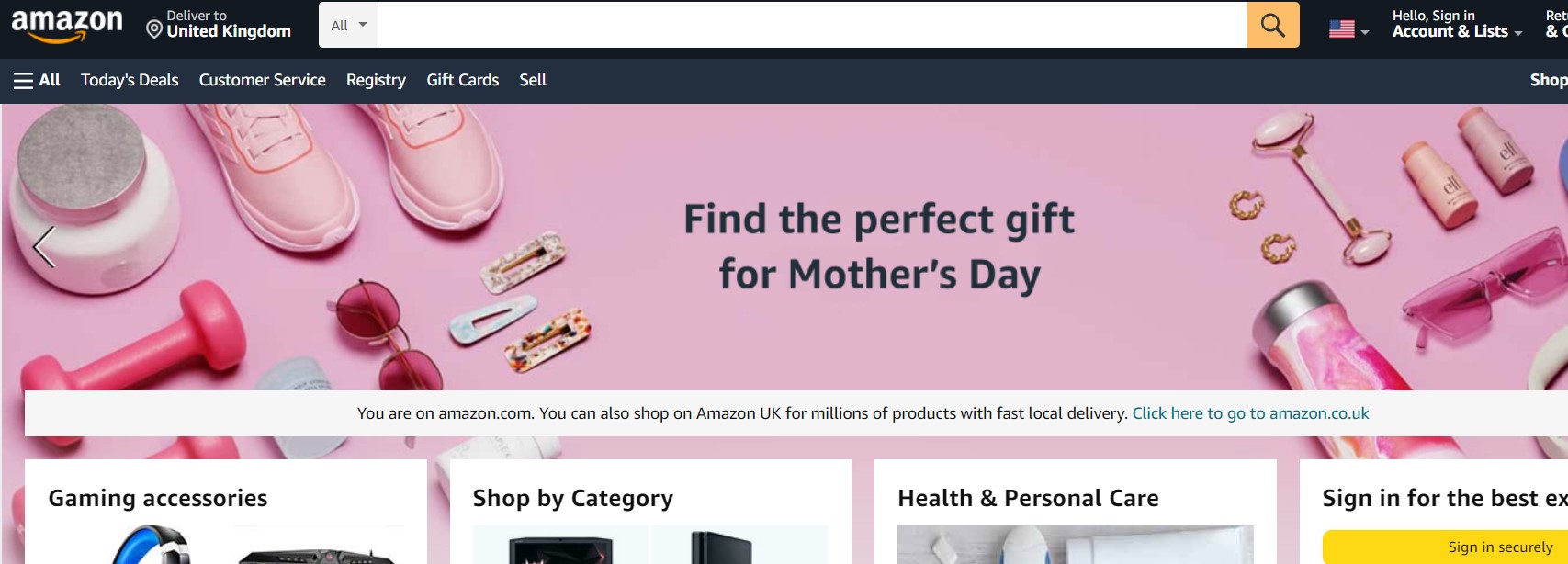Open the Mother's Day gift banner

[x=879, y=246]
